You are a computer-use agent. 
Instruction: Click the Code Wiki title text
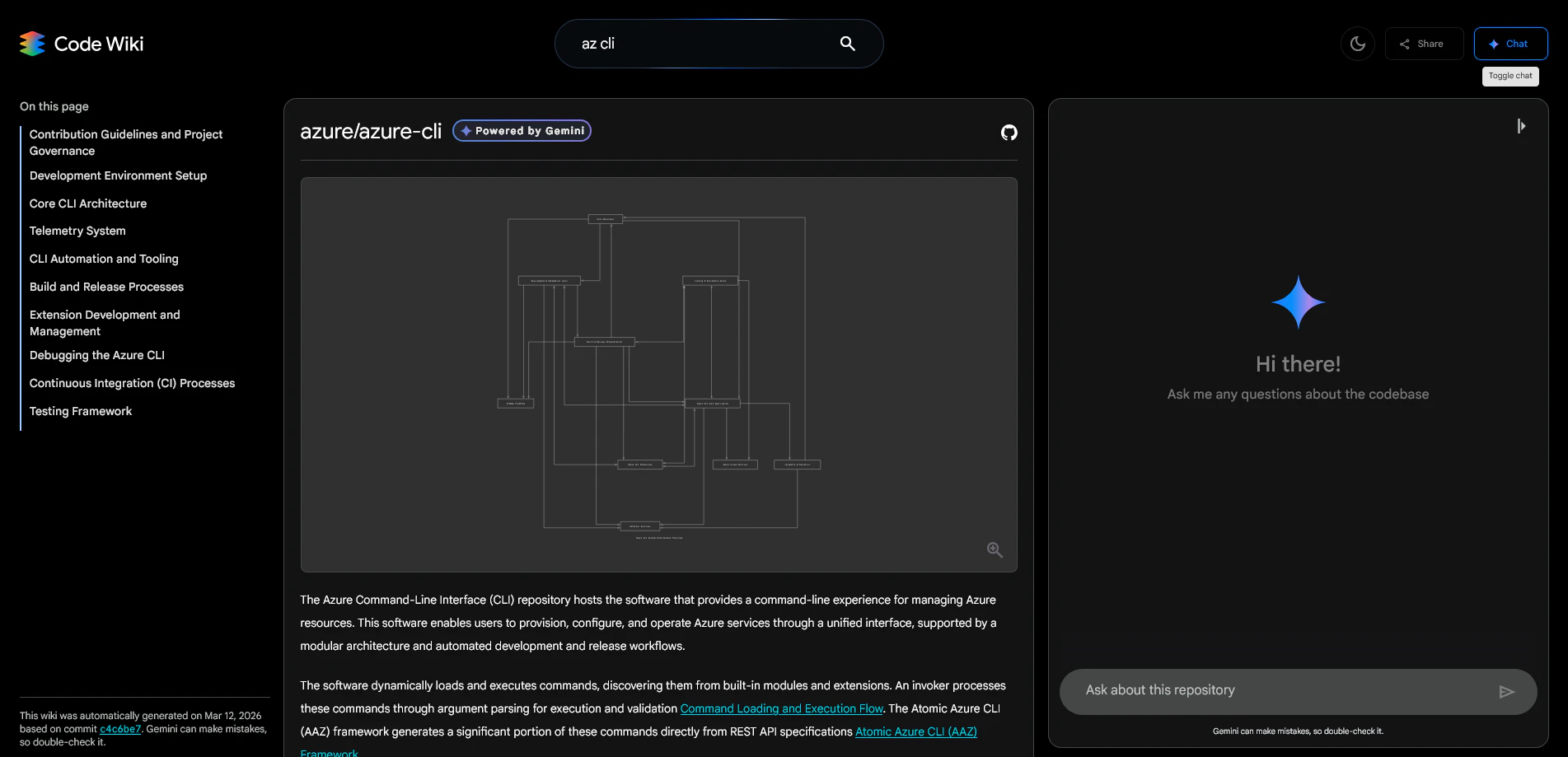tap(99, 44)
